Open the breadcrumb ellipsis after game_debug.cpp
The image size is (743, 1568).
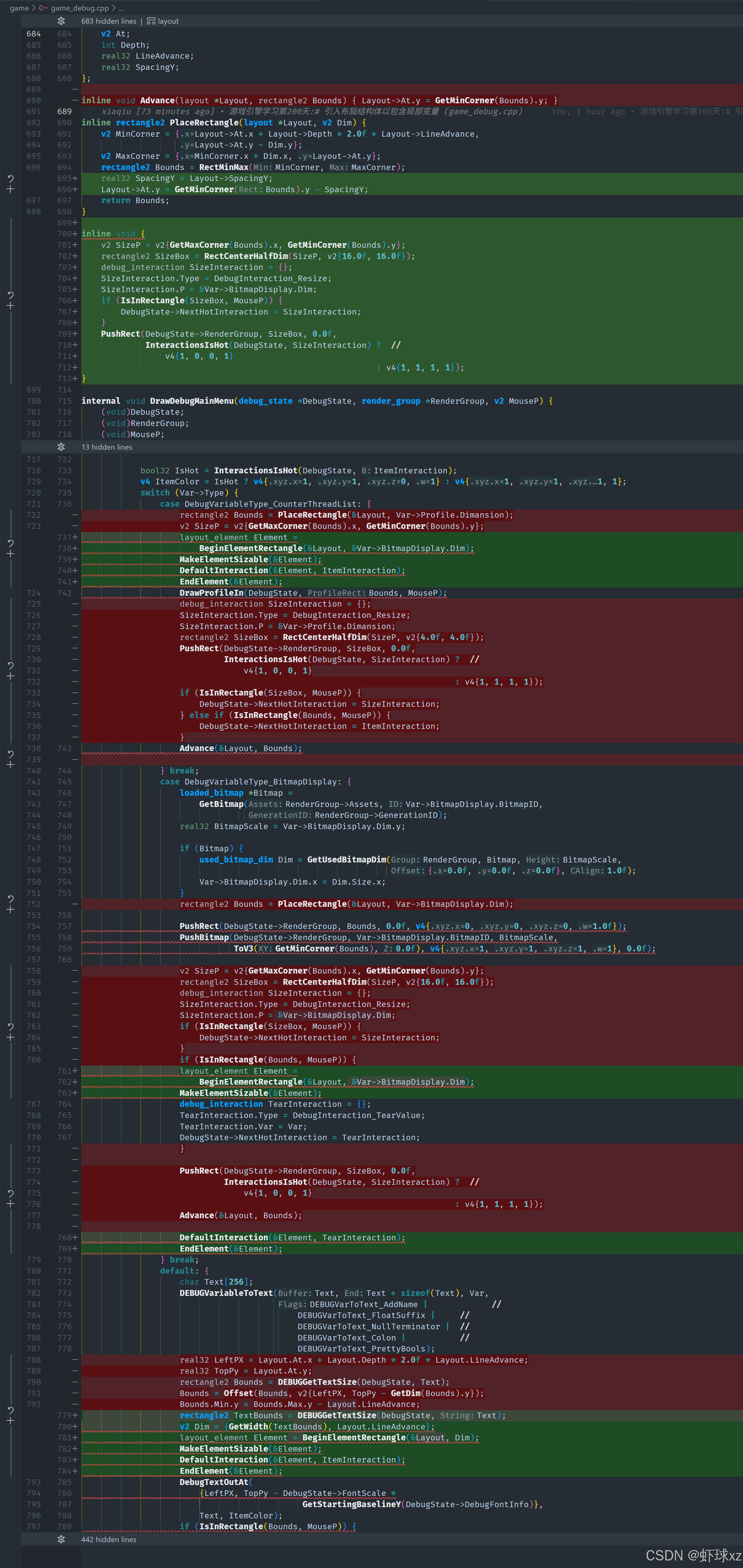121,8
